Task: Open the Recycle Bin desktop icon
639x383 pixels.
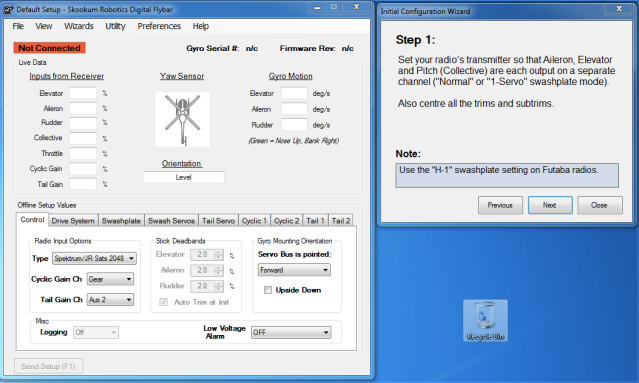Action: click(485, 320)
